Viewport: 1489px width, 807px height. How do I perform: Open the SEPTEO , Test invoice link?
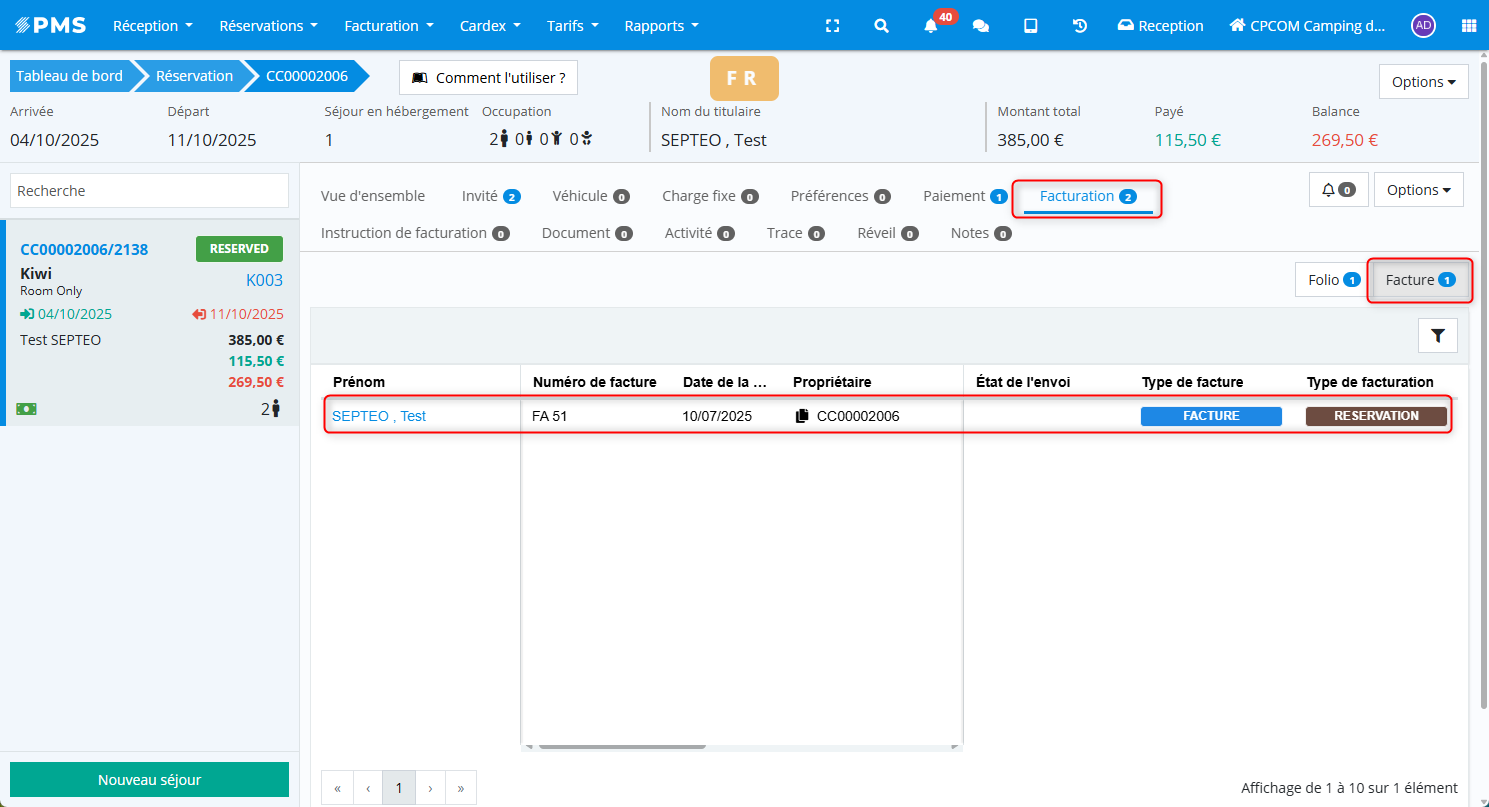tap(379, 416)
